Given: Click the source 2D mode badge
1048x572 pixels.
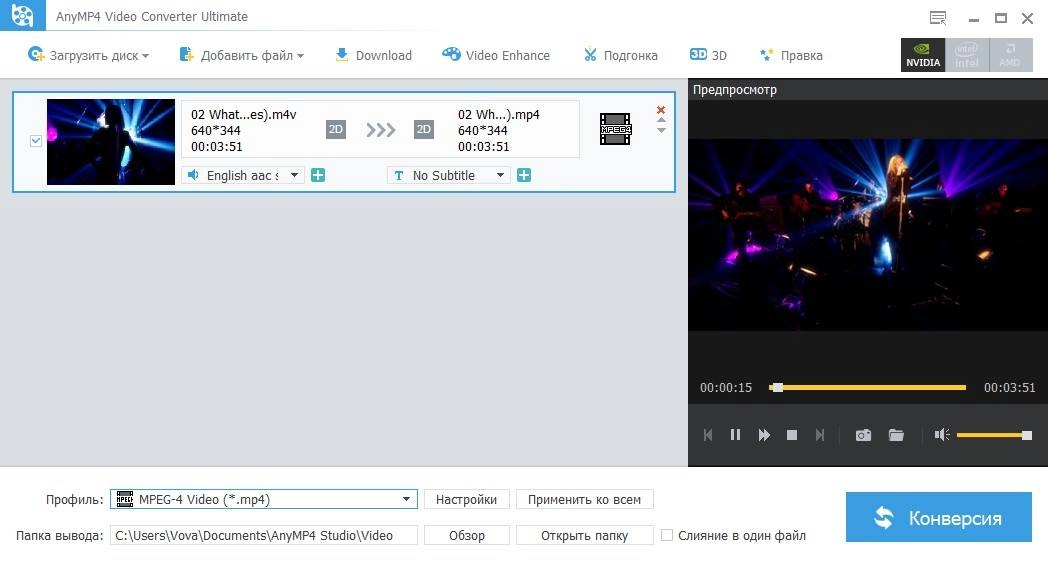Looking at the screenshot, I should [x=336, y=129].
